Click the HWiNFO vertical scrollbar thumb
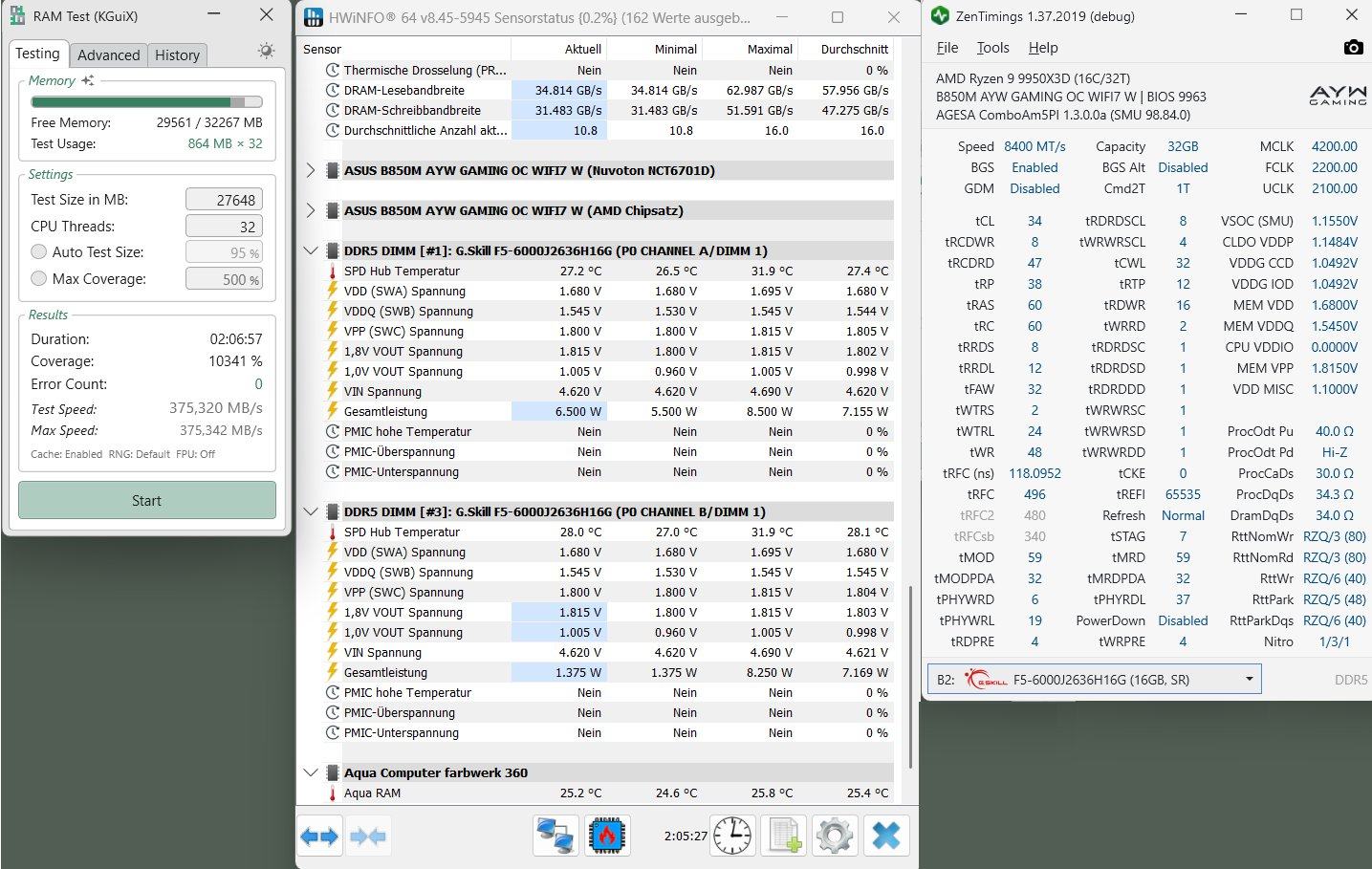 point(910,676)
